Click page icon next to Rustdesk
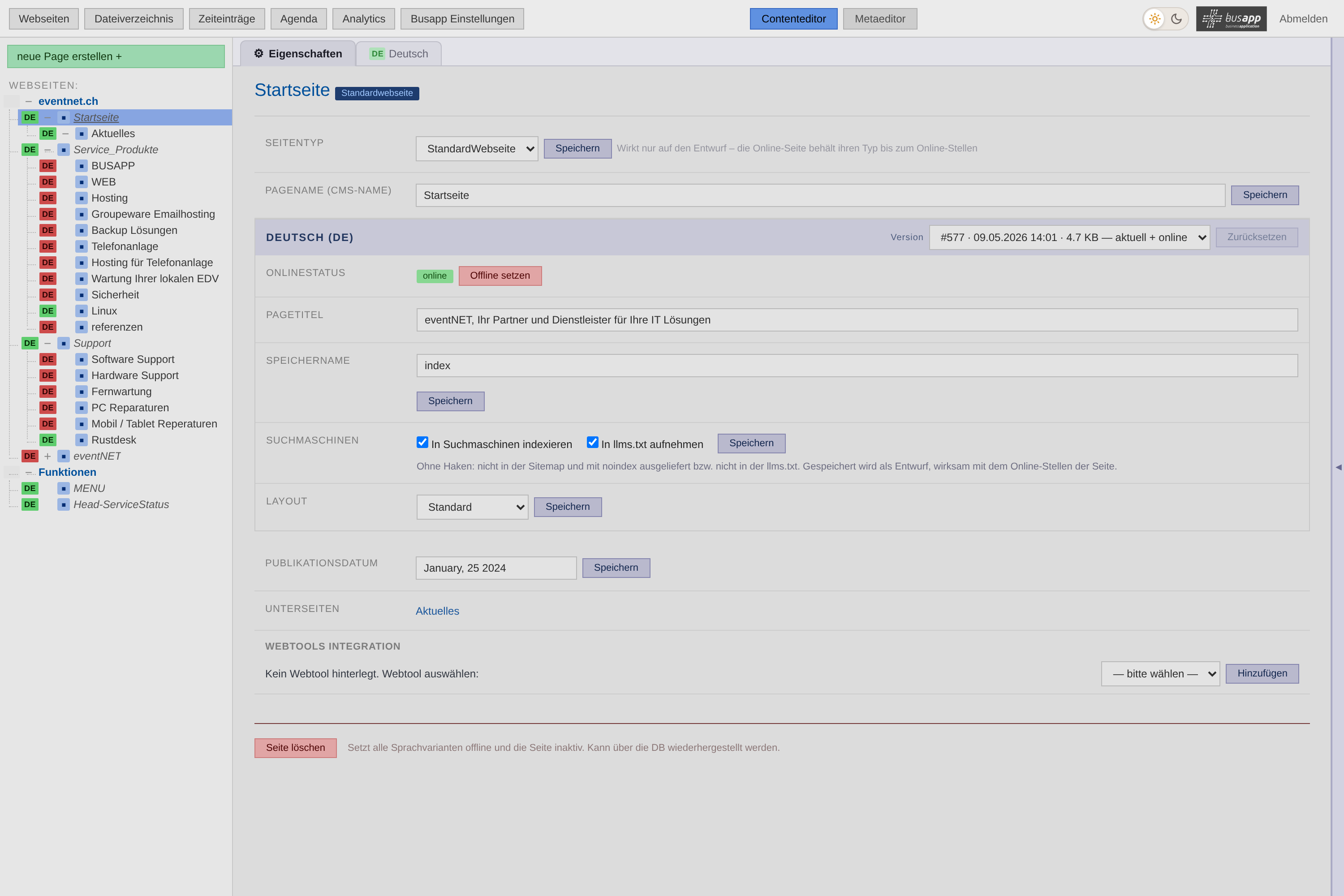The height and width of the screenshot is (896, 1344). [82, 440]
